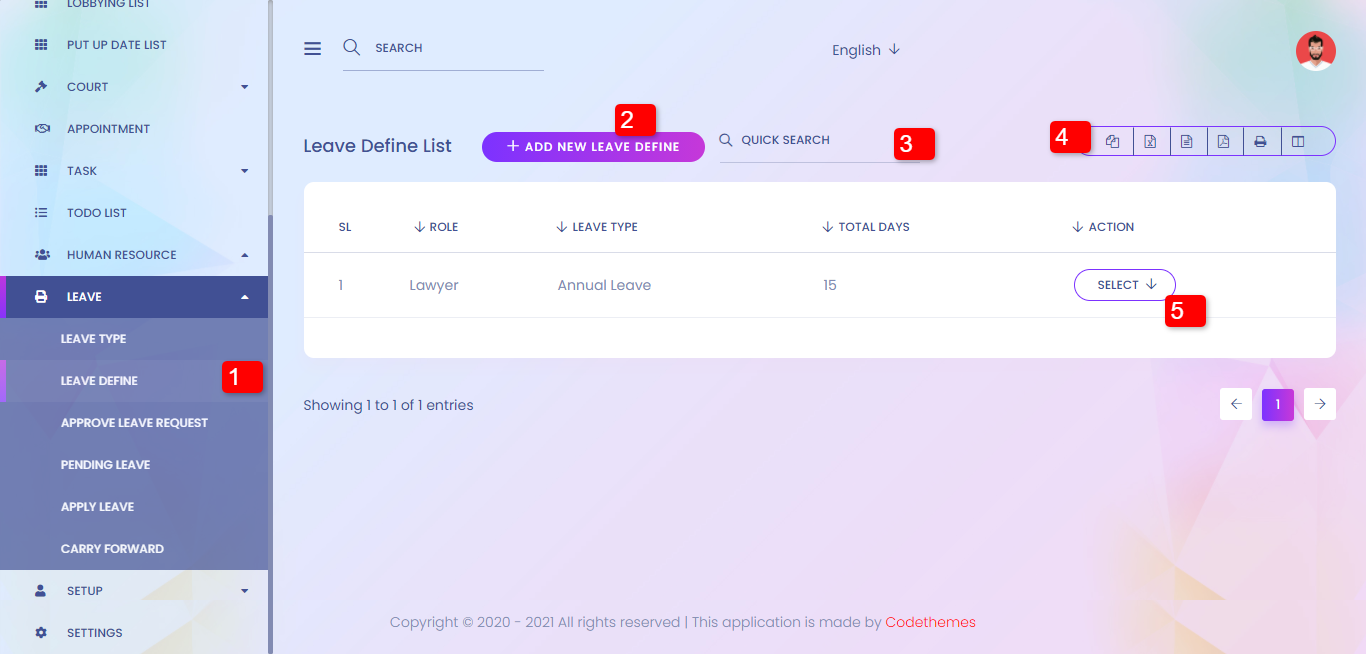1366x654 pixels.
Task: Export the list as PDF
Action: (x=1223, y=142)
